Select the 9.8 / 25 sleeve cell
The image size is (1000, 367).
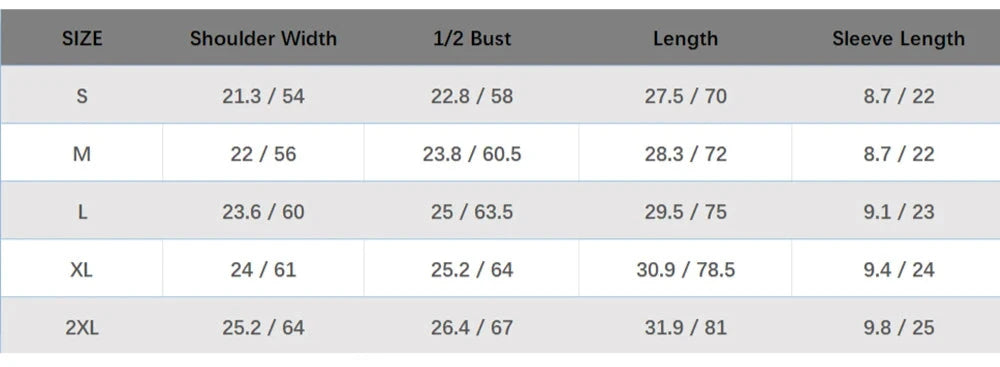pos(899,327)
